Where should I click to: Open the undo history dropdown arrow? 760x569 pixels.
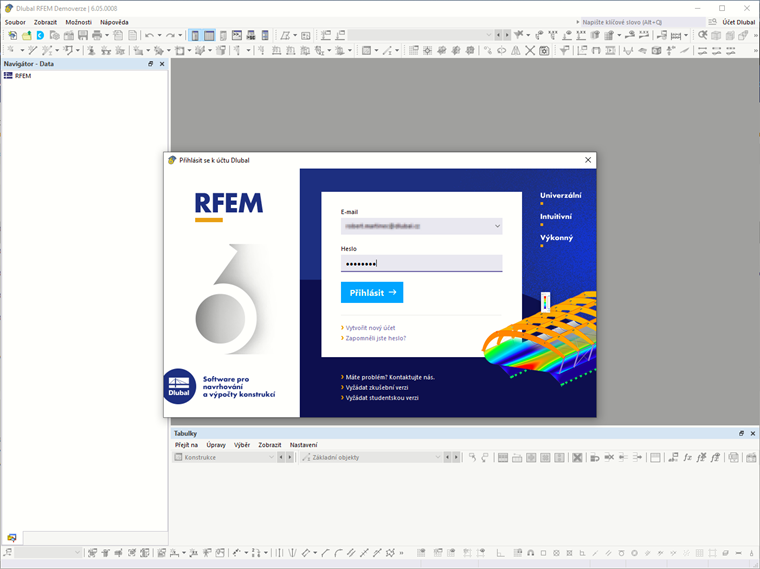[x=159, y=35]
